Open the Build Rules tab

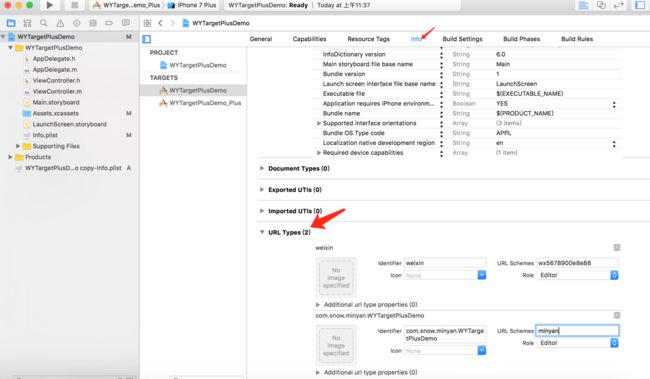click(x=577, y=39)
